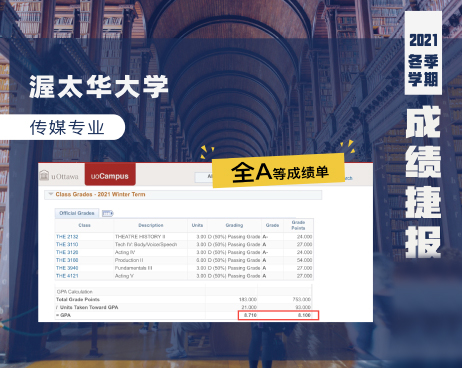Click the grade A- in THEATRE HISTORY II row
This screenshot has width=462, height=368.
click(265, 237)
